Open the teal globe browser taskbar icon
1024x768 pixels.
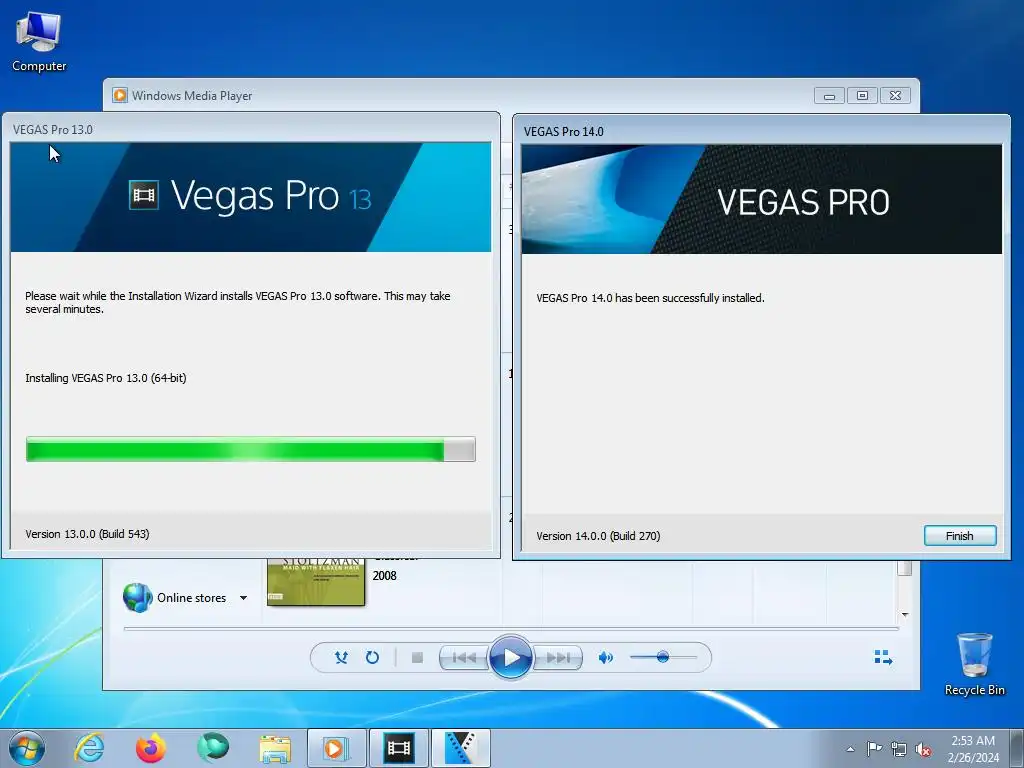213,748
